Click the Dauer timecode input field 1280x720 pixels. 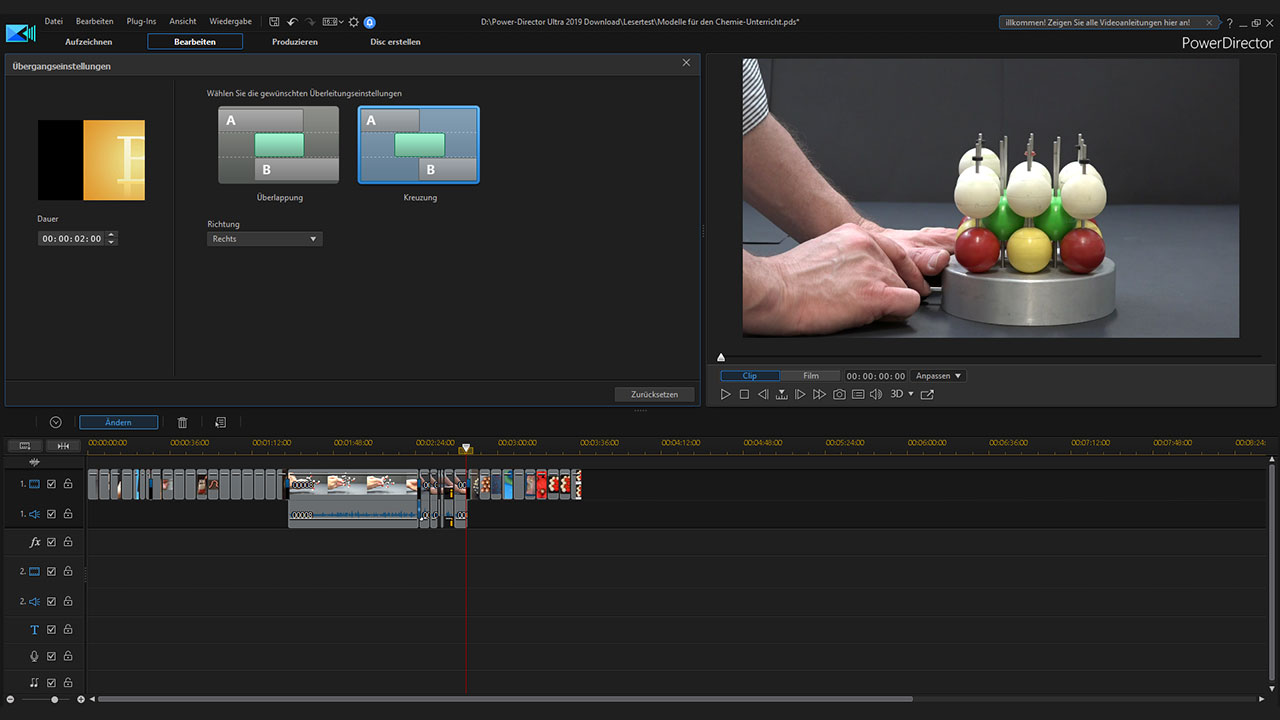pyautogui.click(x=72, y=239)
